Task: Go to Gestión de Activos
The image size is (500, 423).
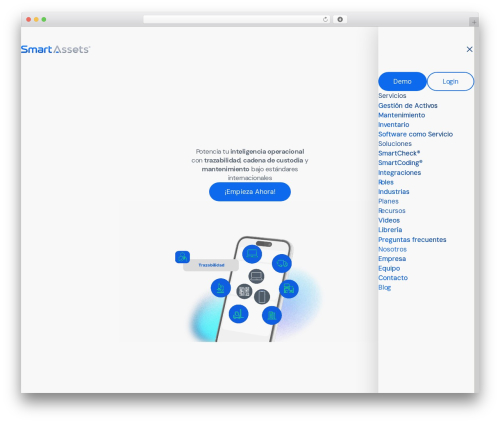Action: (408, 105)
